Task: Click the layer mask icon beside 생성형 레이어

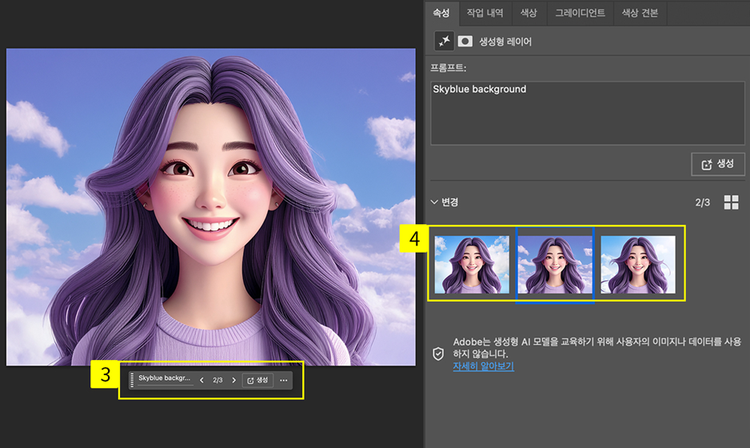Action: (x=465, y=41)
